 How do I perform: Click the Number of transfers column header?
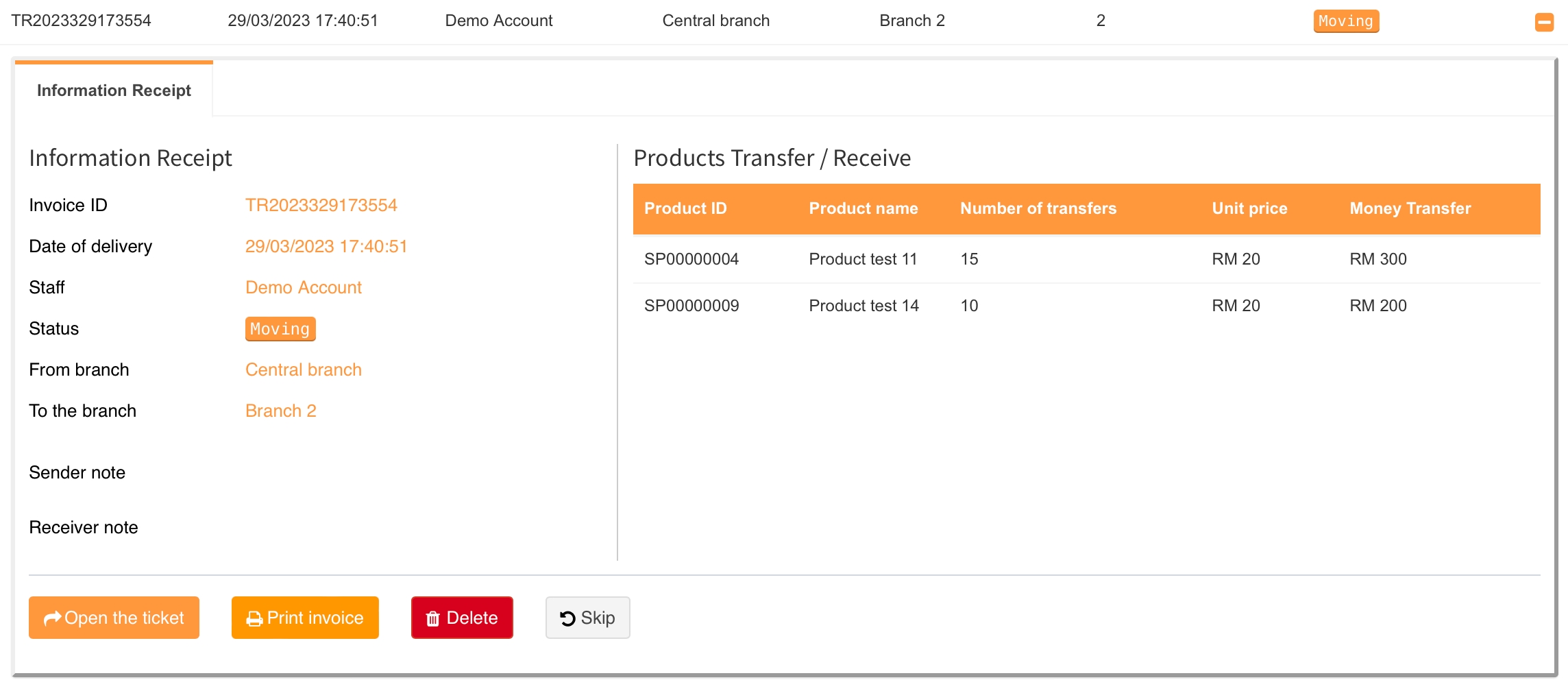[x=1038, y=208]
